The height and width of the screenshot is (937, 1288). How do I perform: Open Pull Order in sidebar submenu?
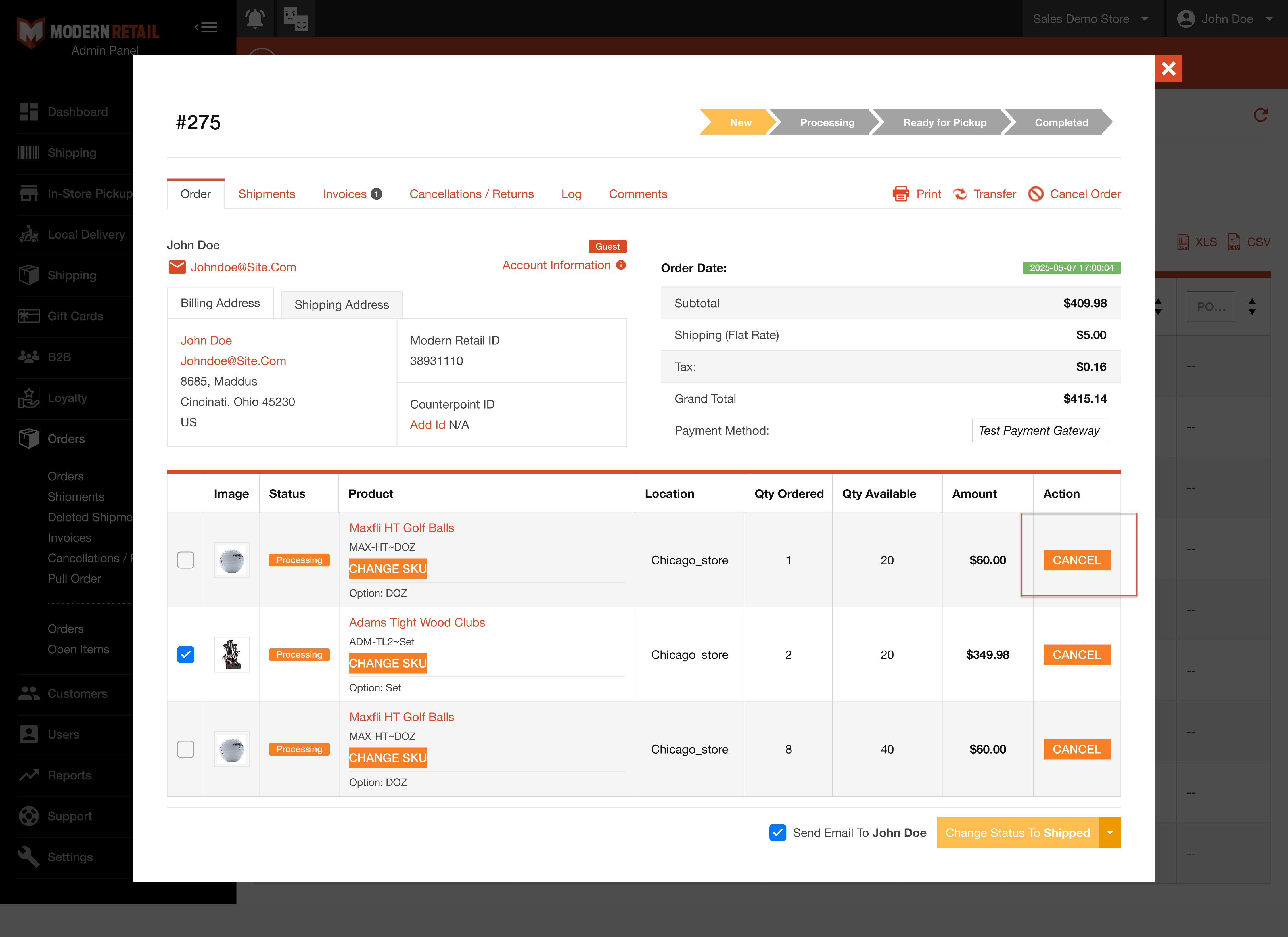point(74,579)
